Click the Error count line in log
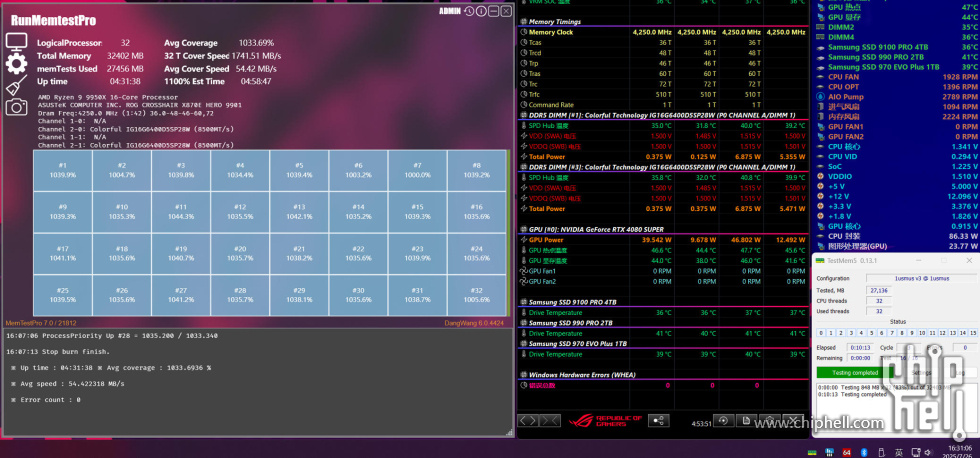Screen dimensions: 980x458 [46, 400]
